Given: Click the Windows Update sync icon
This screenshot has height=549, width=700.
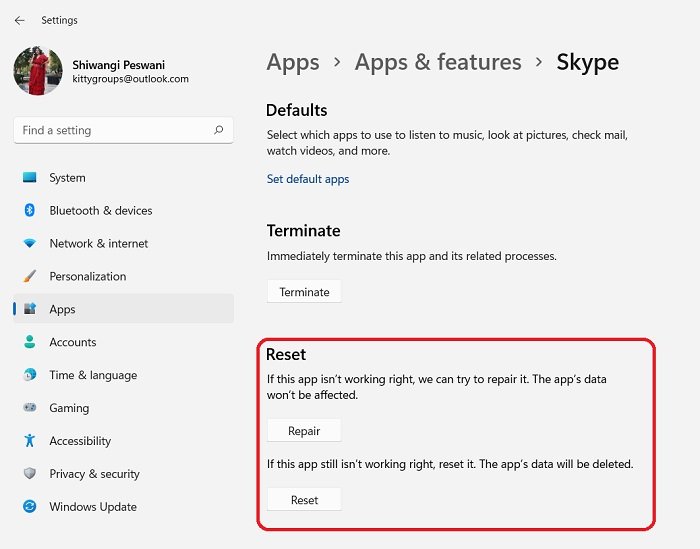Looking at the screenshot, I should pyautogui.click(x=29, y=506).
